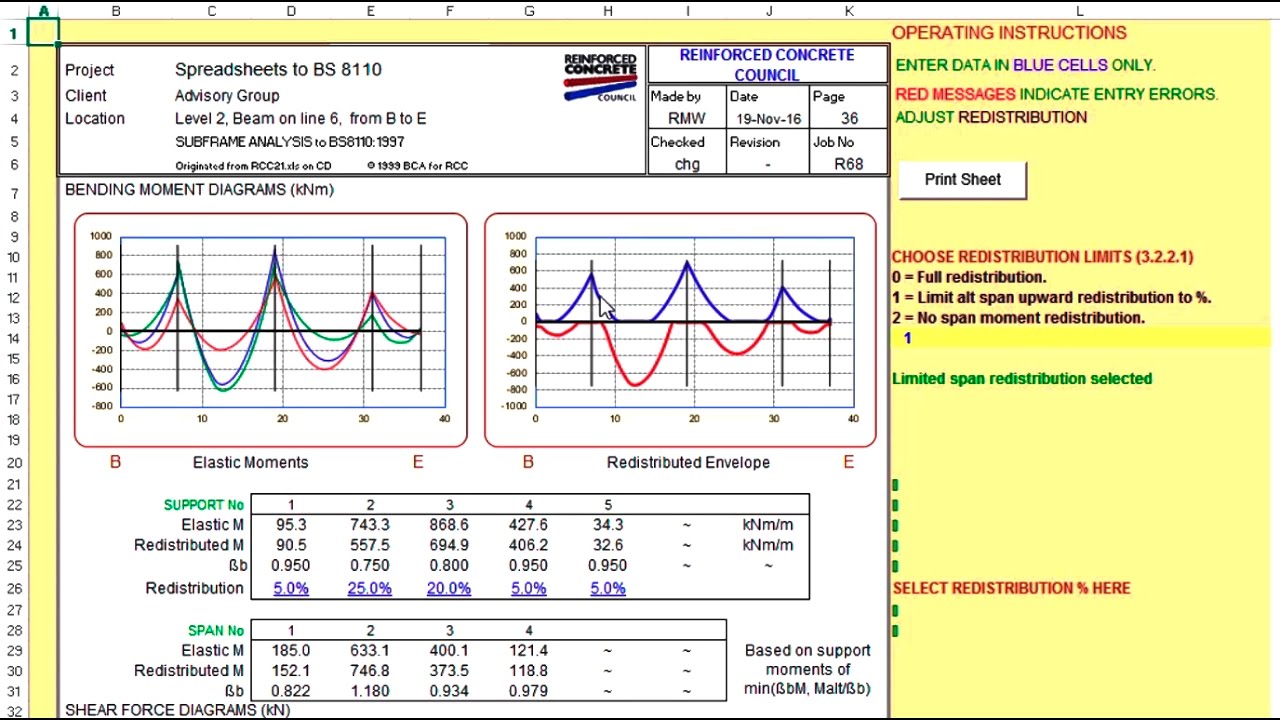The width and height of the screenshot is (1280, 720).
Task: Click span 2 redistributed M value 746.8
Action: 370,671
